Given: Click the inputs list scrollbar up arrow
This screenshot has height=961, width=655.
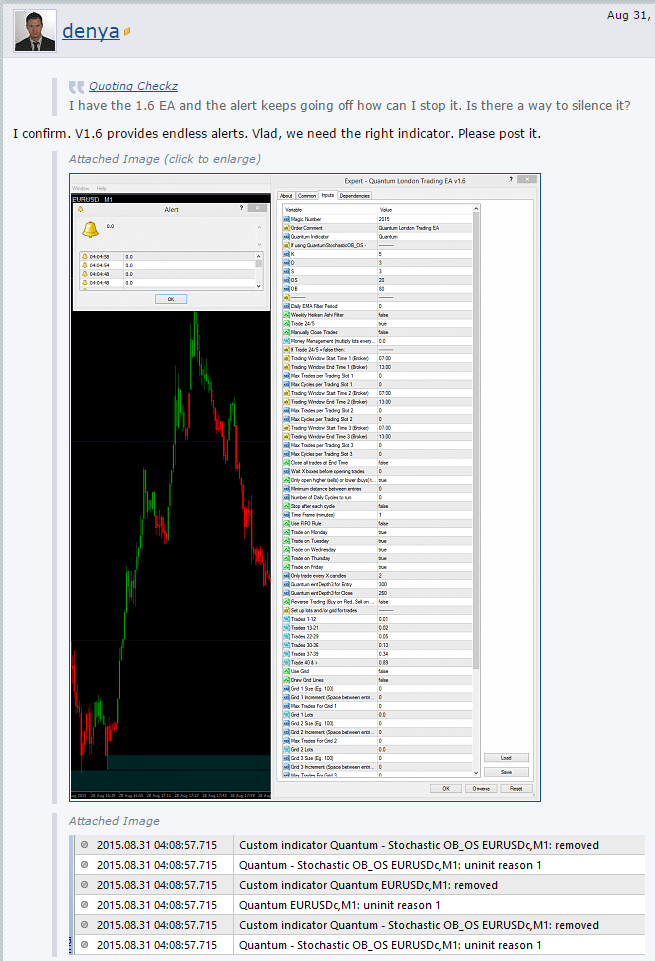Looking at the screenshot, I should pos(476,210).
